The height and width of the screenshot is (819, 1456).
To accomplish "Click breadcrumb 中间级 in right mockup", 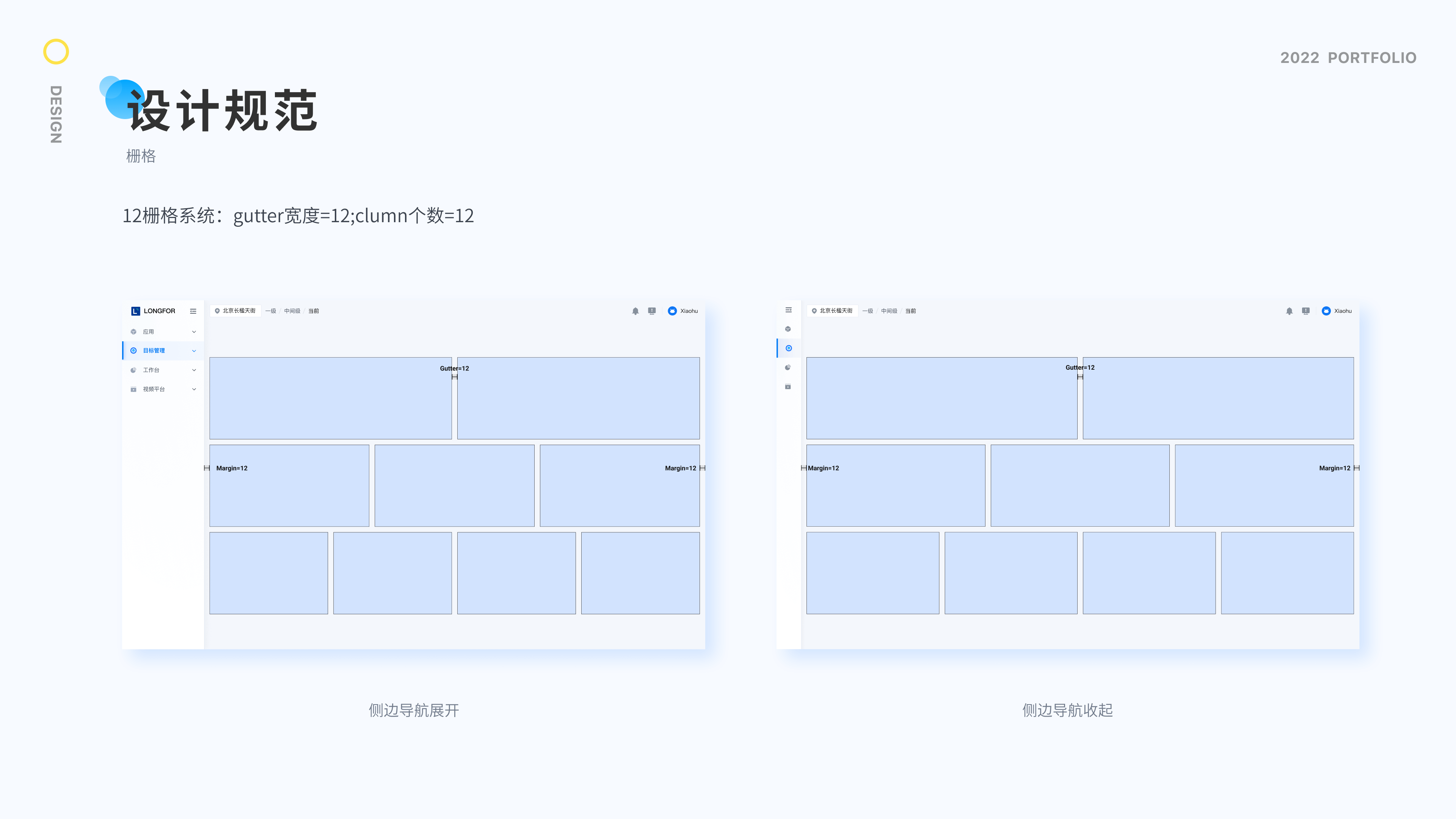I will click(889, 311).
